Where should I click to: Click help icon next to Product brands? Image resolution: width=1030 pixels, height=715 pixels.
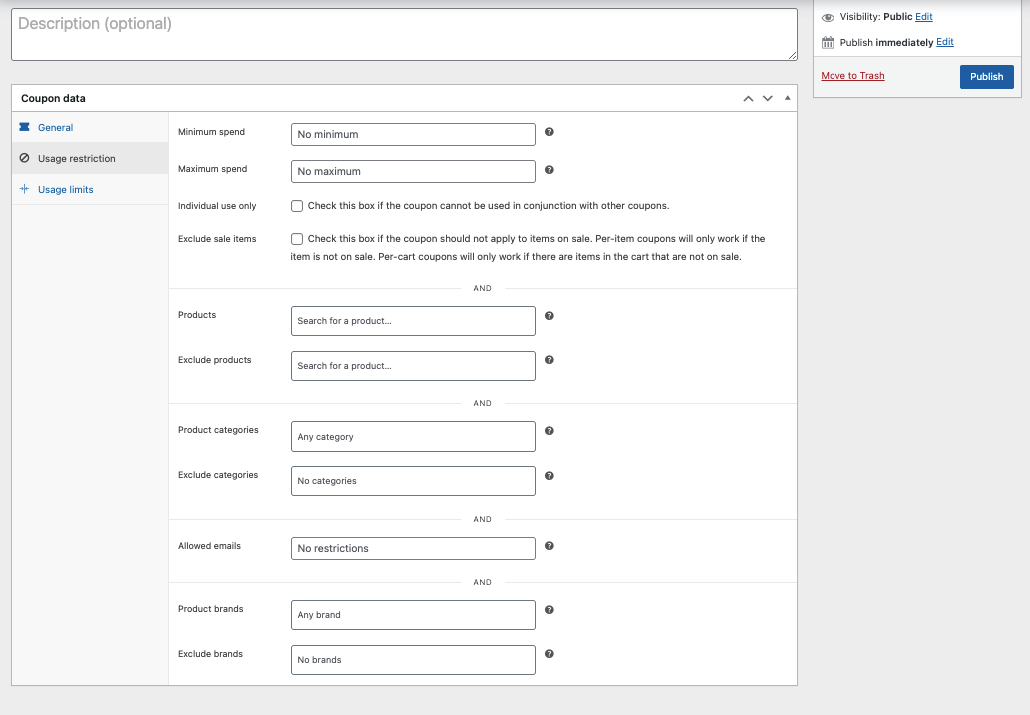[x=549, y=610]
